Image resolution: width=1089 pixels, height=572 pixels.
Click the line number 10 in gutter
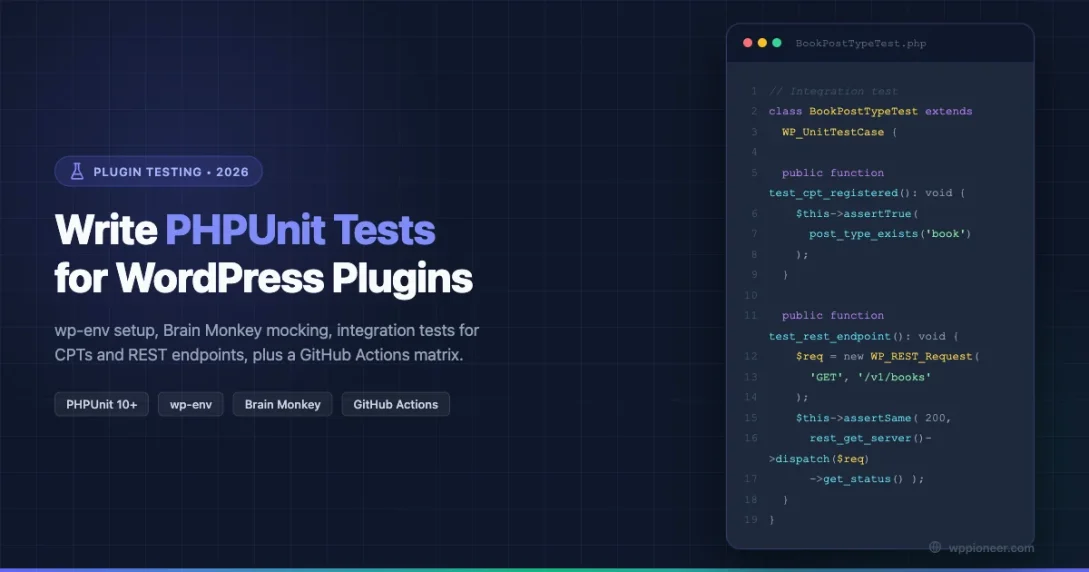750,295
